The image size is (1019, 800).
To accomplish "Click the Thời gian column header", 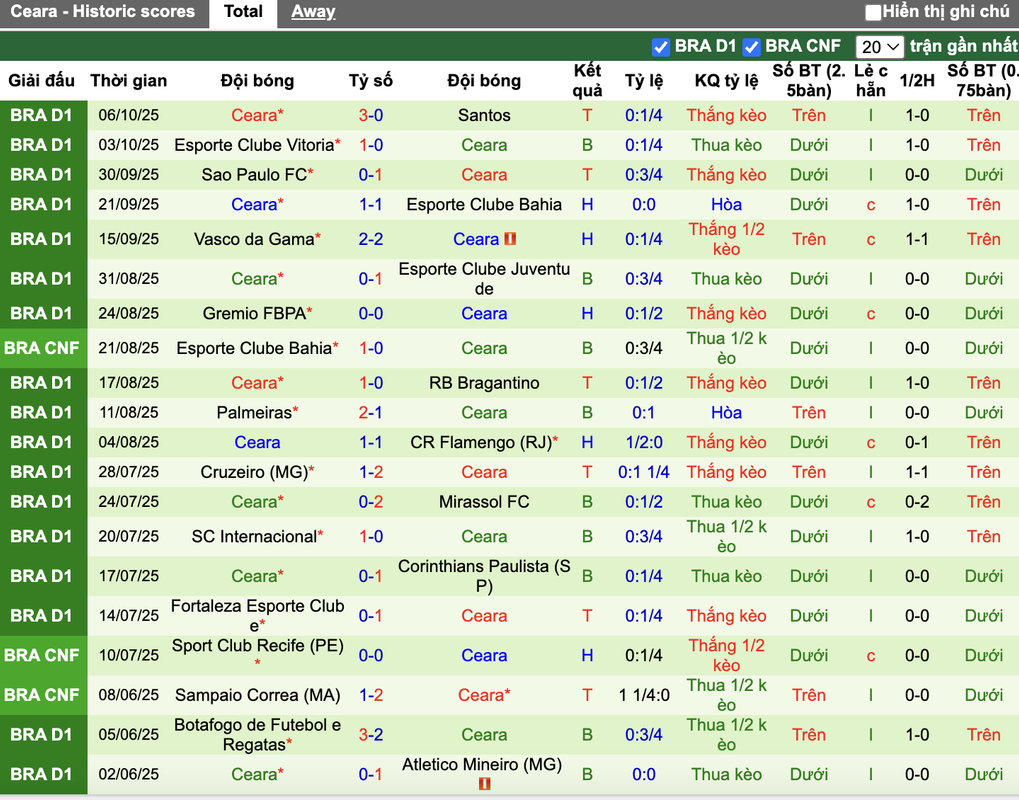I will (129, 81).
